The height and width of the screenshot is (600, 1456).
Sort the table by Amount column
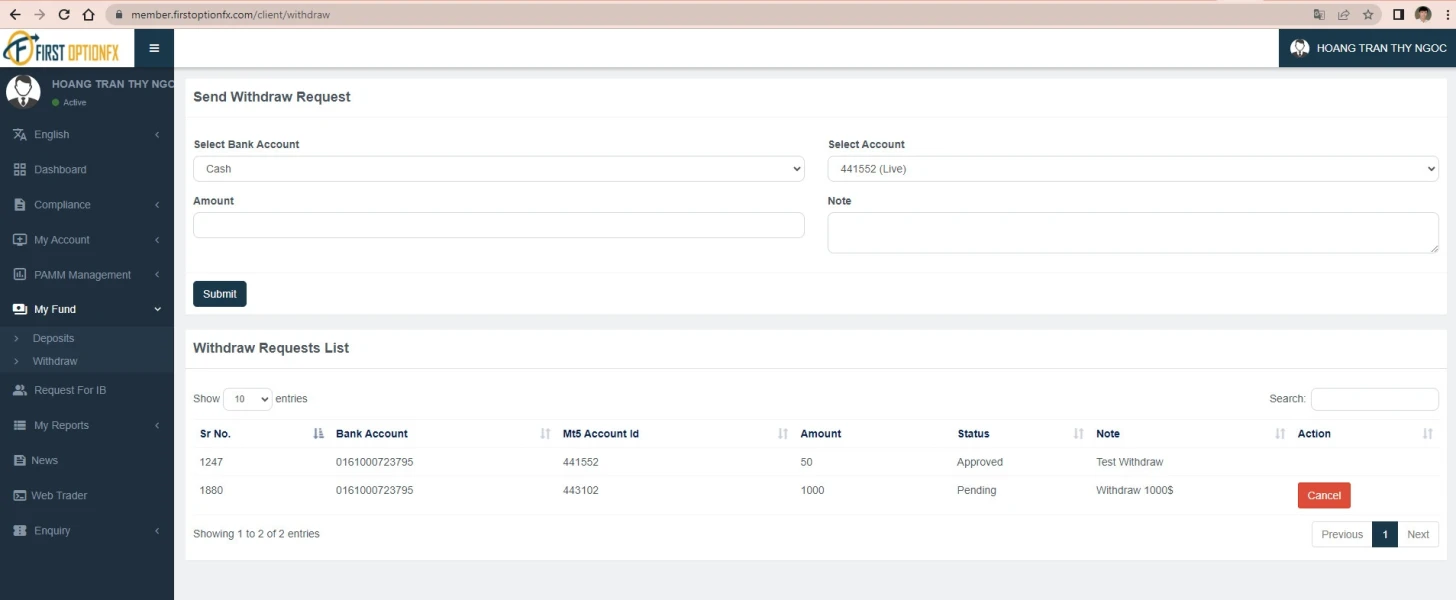pyautogui.click(x=821, y=434)
